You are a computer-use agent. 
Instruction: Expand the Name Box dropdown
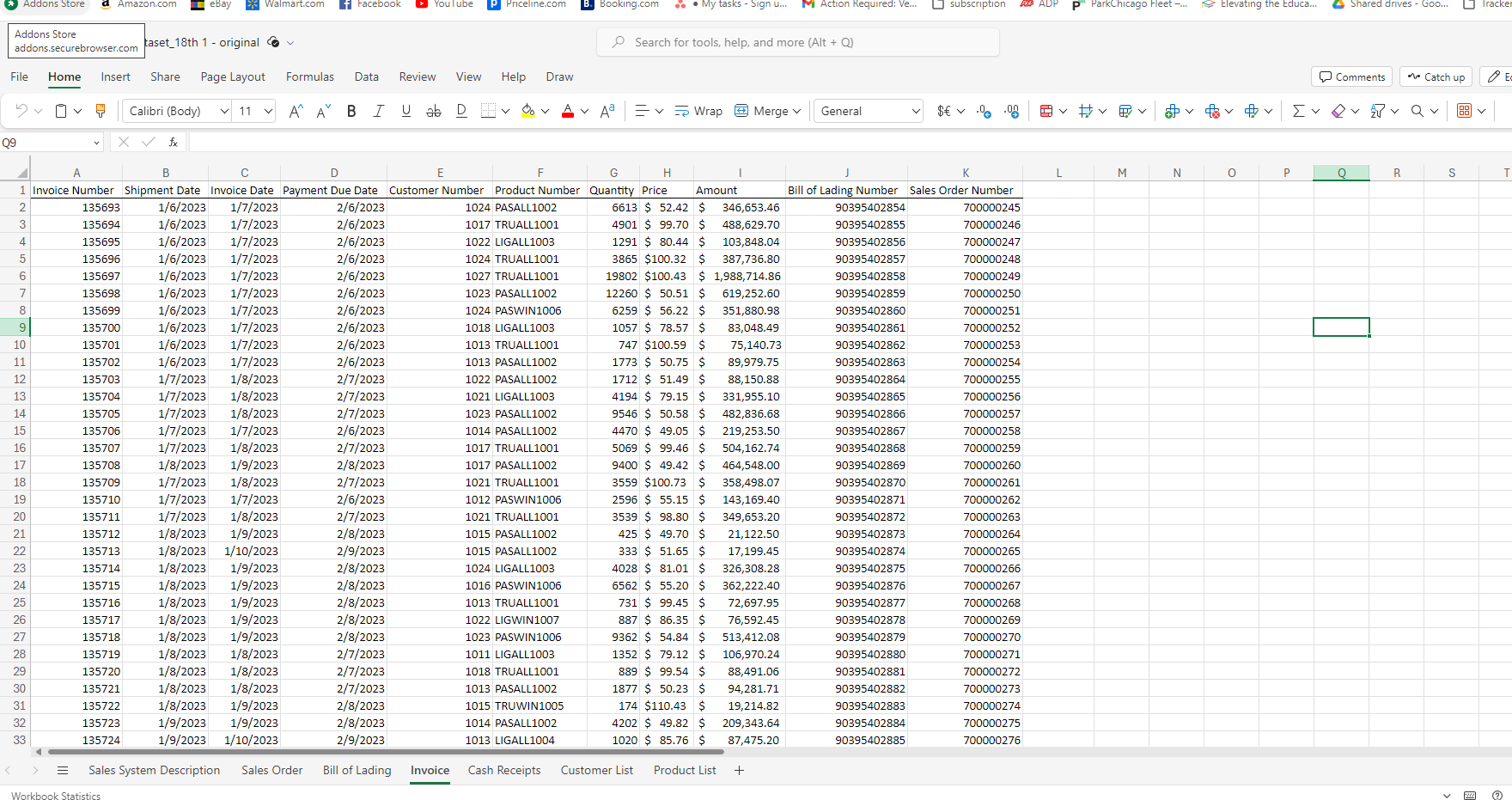(x=96, y=143)
